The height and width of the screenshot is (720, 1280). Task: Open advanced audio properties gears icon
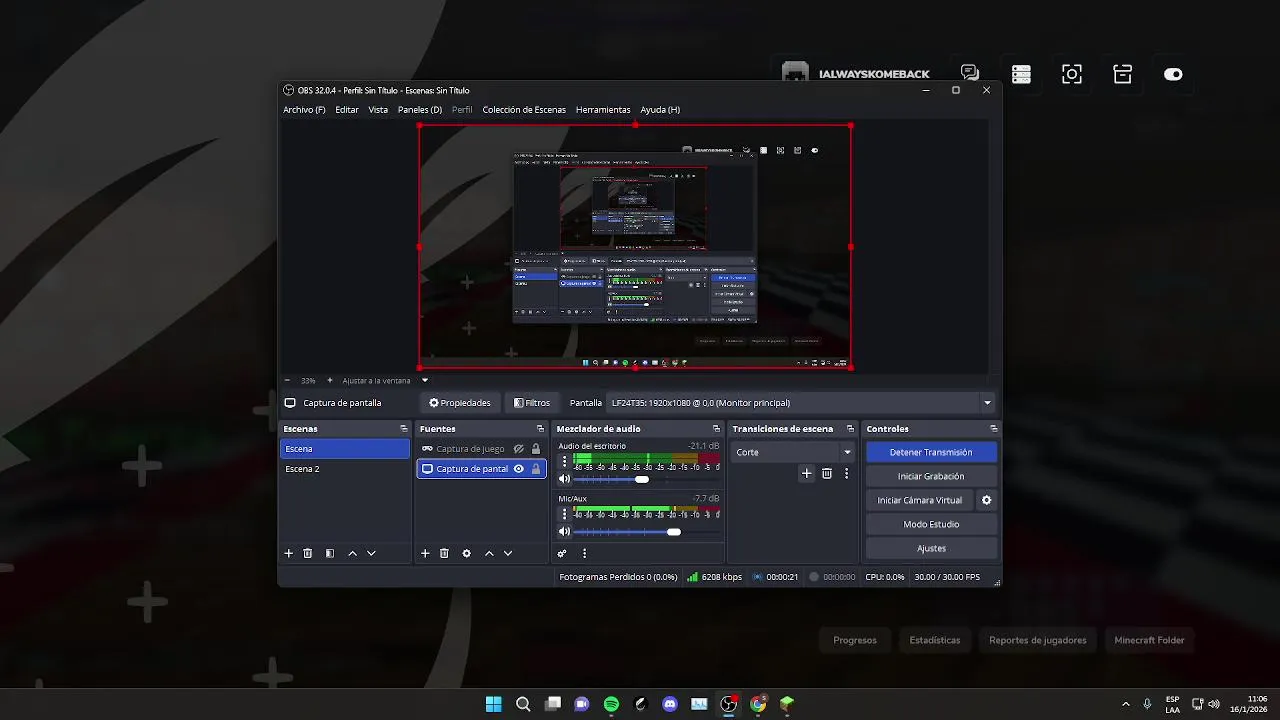click(x=562, y=553)
